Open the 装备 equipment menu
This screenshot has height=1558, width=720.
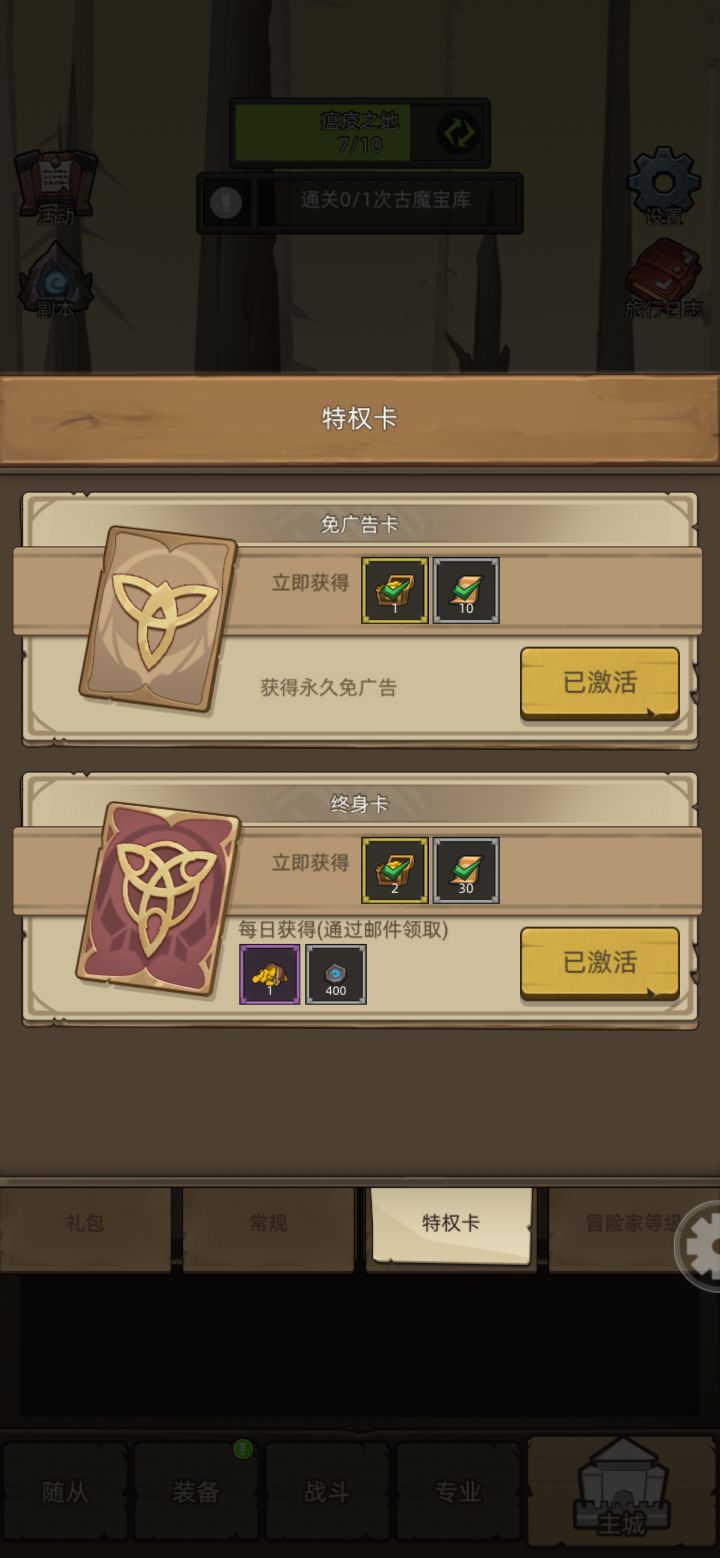[196, 1492]
